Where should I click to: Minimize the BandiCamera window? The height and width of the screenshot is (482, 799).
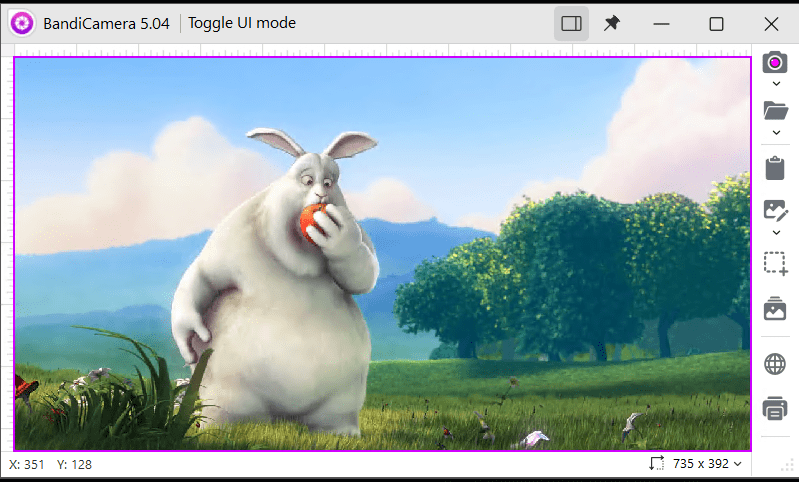(661, 23)
